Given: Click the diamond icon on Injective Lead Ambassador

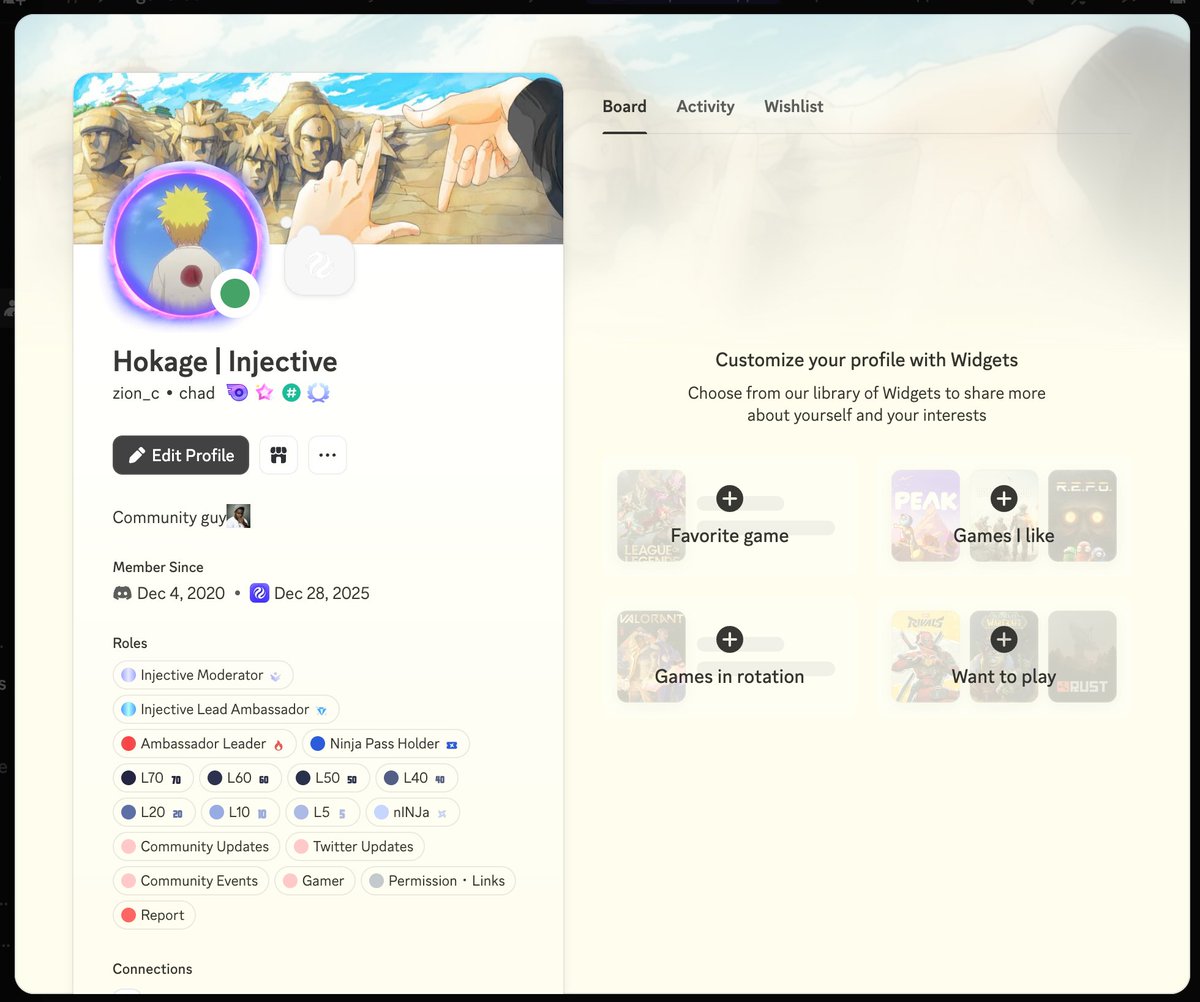Looking at the screenshot, I should tap(321, 710).
